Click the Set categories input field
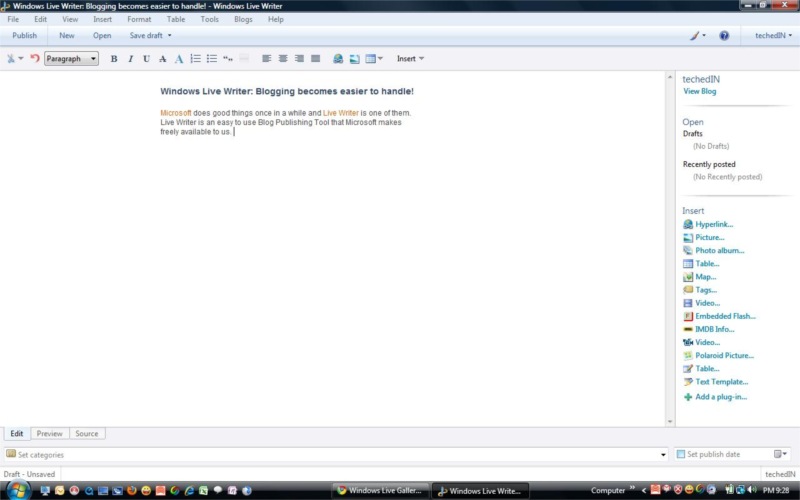The width and height of the screenshot is (800, 500). 336,455
